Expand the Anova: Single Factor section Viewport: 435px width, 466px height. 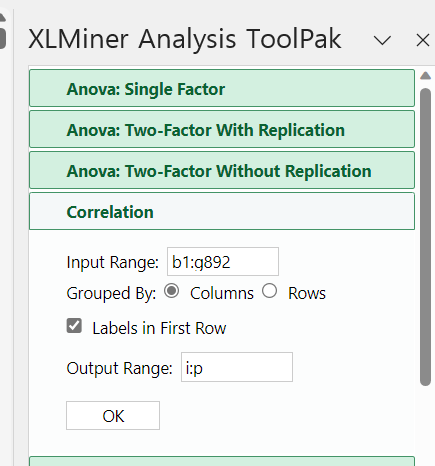pyautogui.click(x=222, y=88)
